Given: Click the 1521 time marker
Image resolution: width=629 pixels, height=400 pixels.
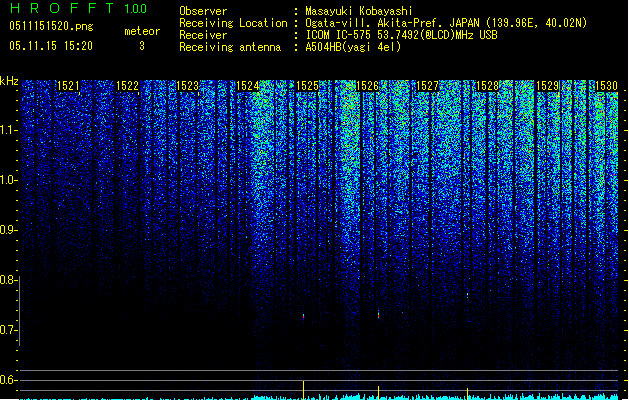Looking at the screenshot, I should tap(69, 86).
